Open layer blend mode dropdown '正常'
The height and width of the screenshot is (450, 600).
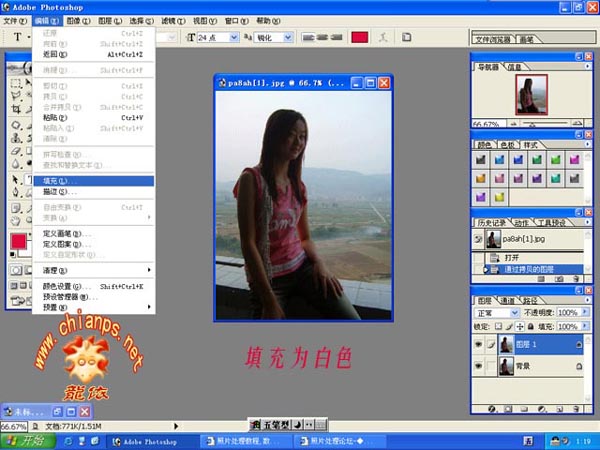[515, 313]
